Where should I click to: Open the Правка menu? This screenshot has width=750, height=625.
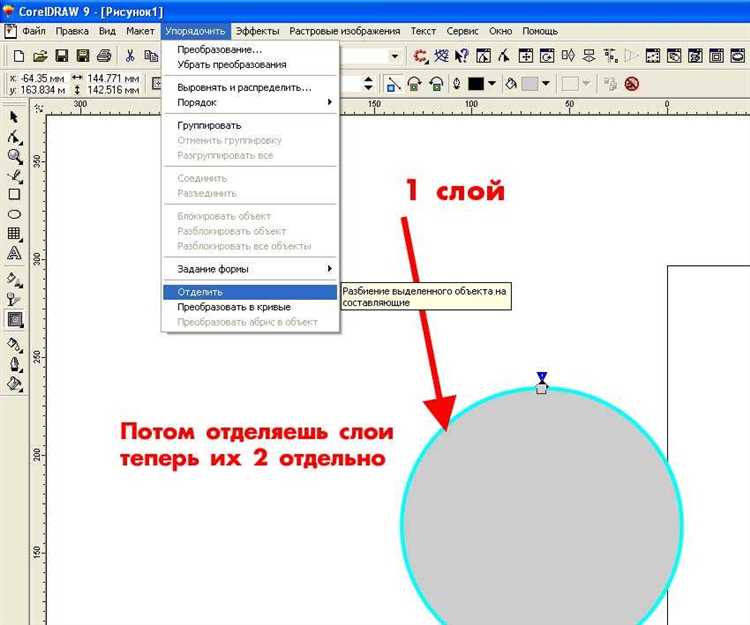click(72, 31)
